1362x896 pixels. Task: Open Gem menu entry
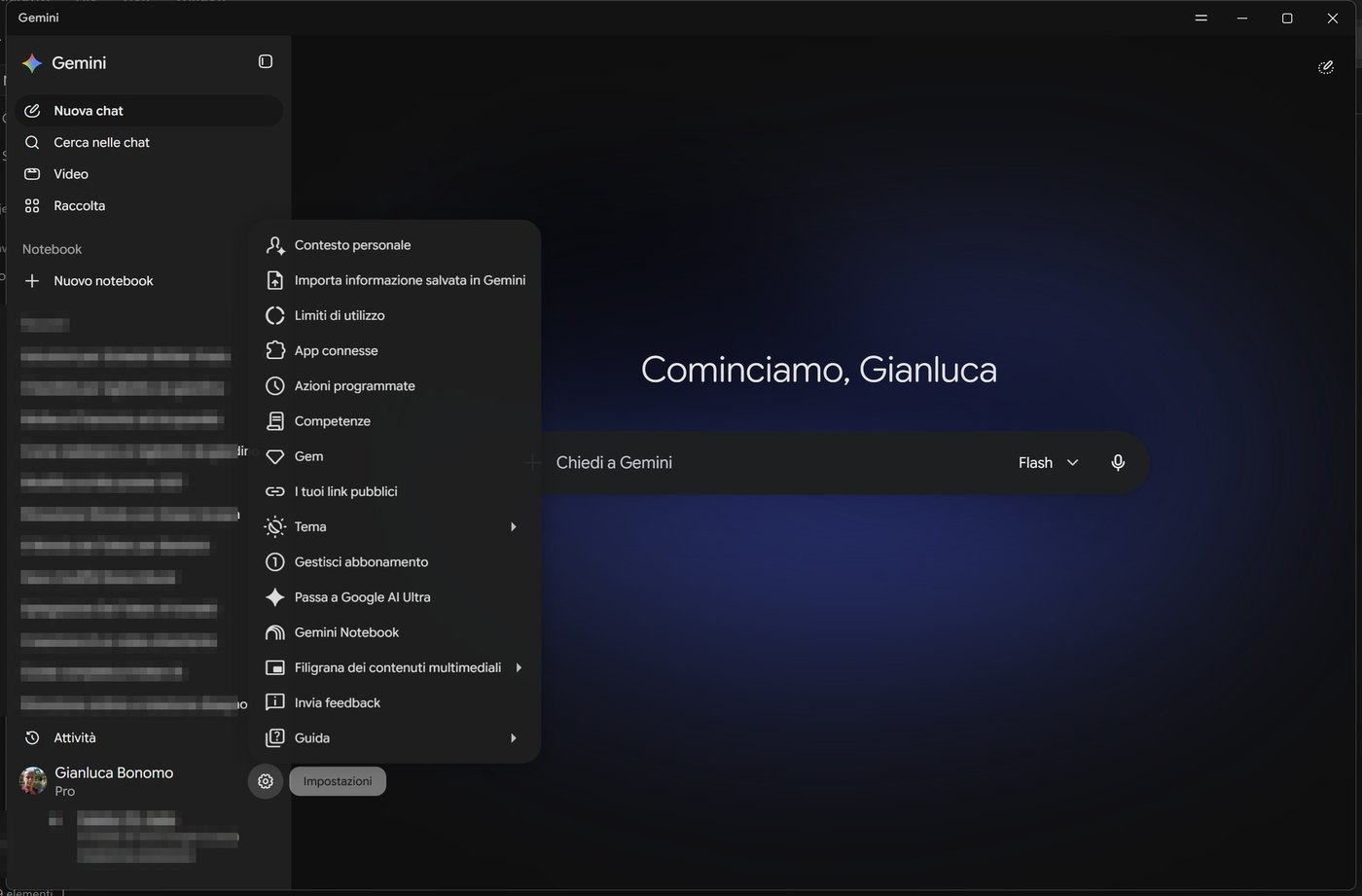[x=394, y=456]
